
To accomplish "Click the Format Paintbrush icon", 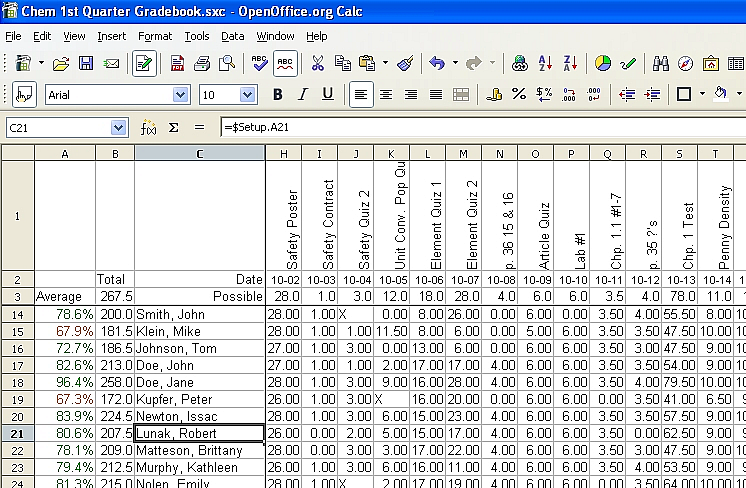I will pos(405,63).
